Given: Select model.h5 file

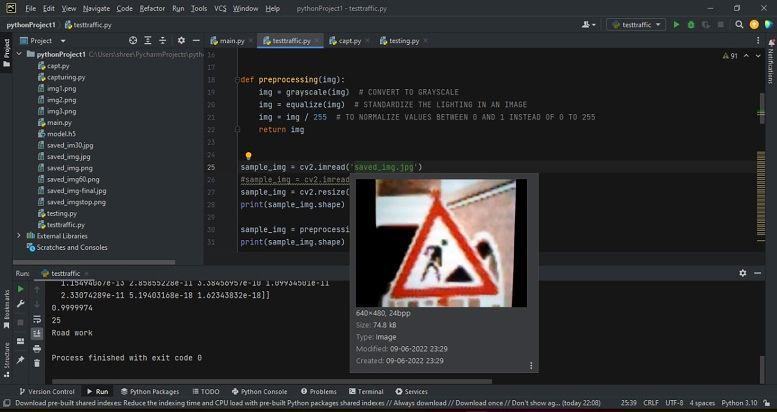Looking at the screenshot, I should 56,134.
